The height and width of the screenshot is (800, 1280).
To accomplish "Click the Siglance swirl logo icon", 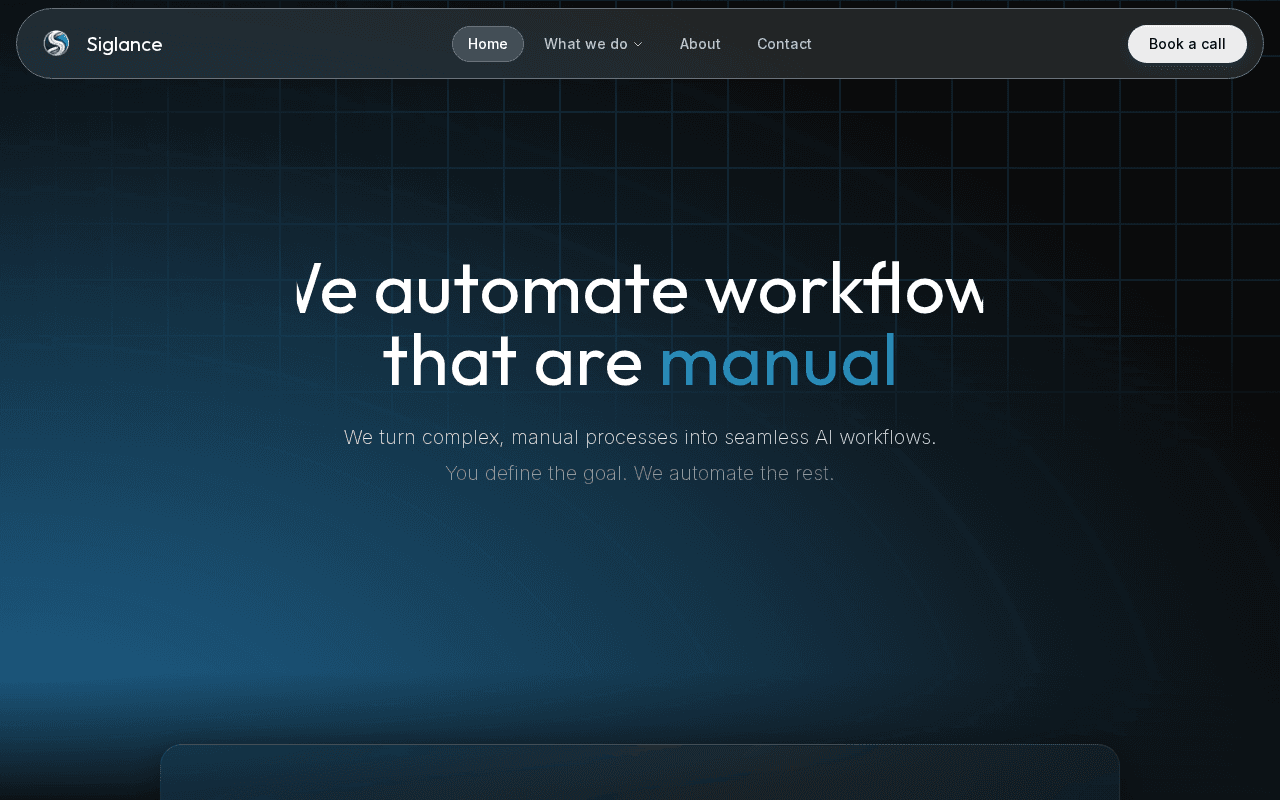I will click(56, 43).
